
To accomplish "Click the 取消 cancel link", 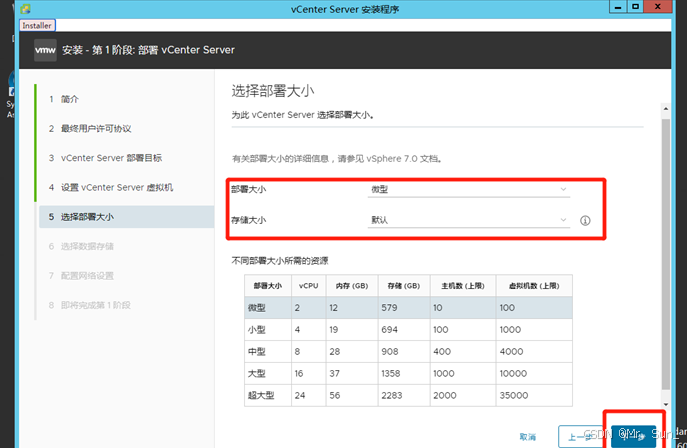I will [528, 437].
